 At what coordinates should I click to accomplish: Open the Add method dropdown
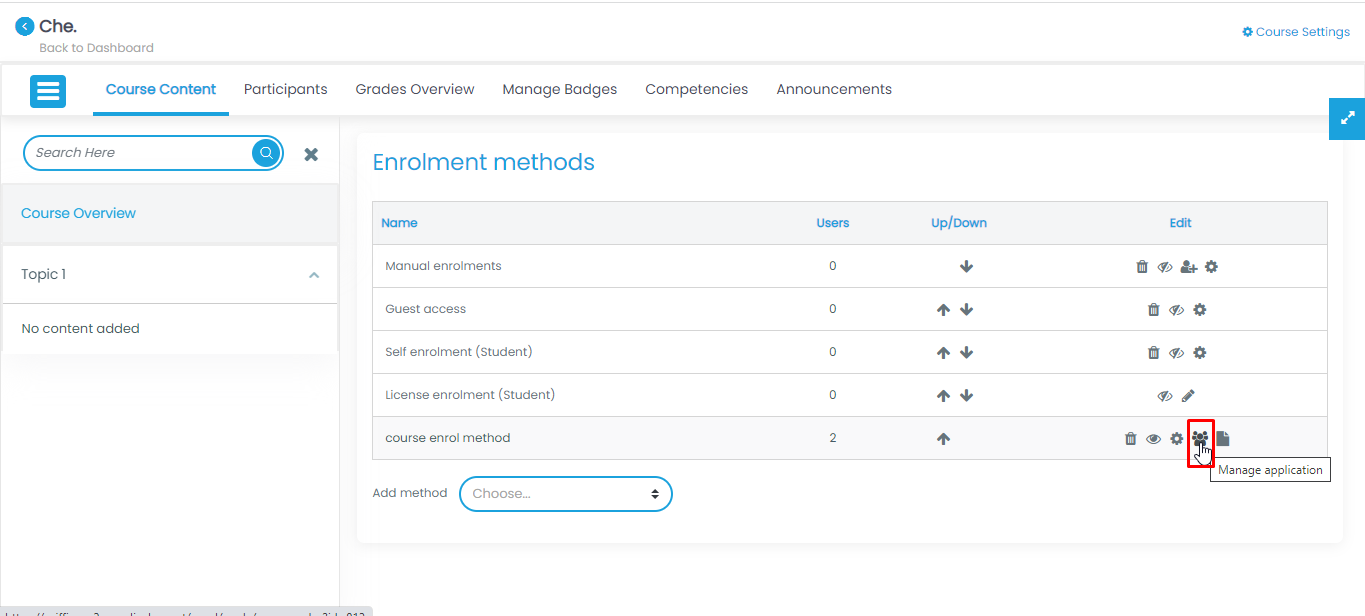click(565, 494)
